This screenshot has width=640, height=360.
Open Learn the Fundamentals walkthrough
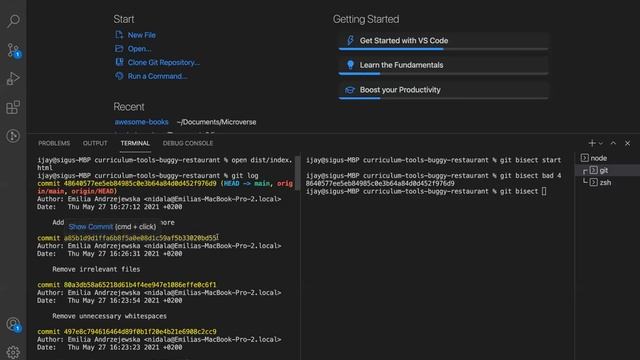[x=443, y=65]
